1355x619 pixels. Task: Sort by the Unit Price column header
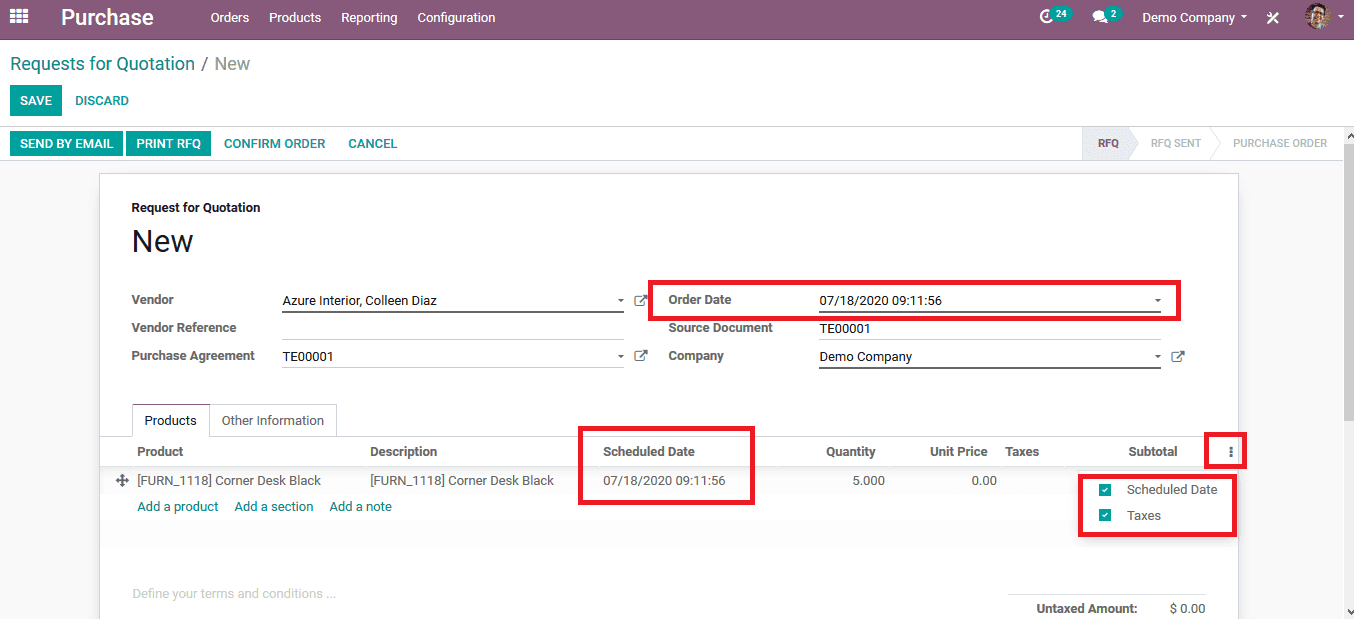pos(958,452)
